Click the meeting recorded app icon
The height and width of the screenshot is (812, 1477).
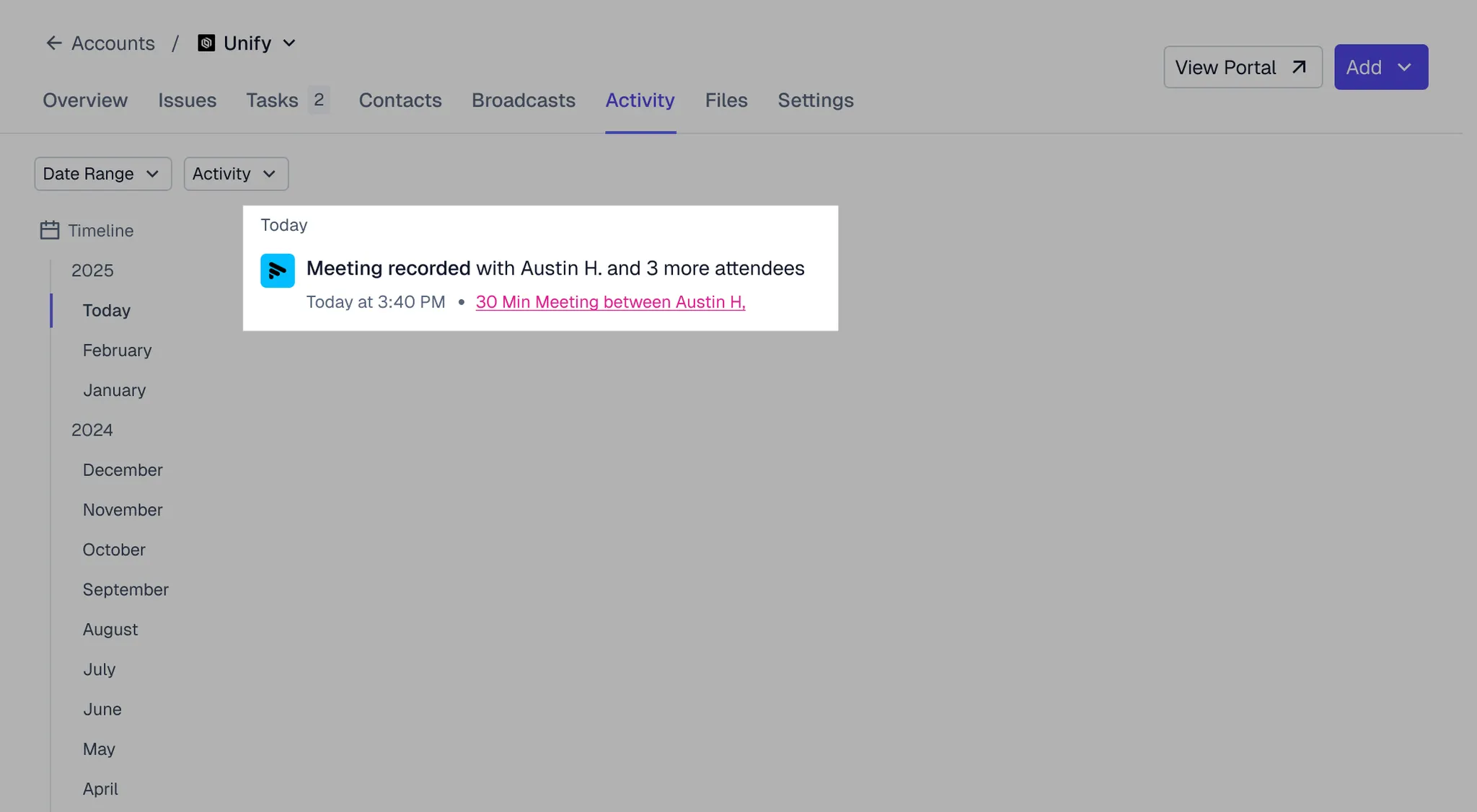(278, 270)
